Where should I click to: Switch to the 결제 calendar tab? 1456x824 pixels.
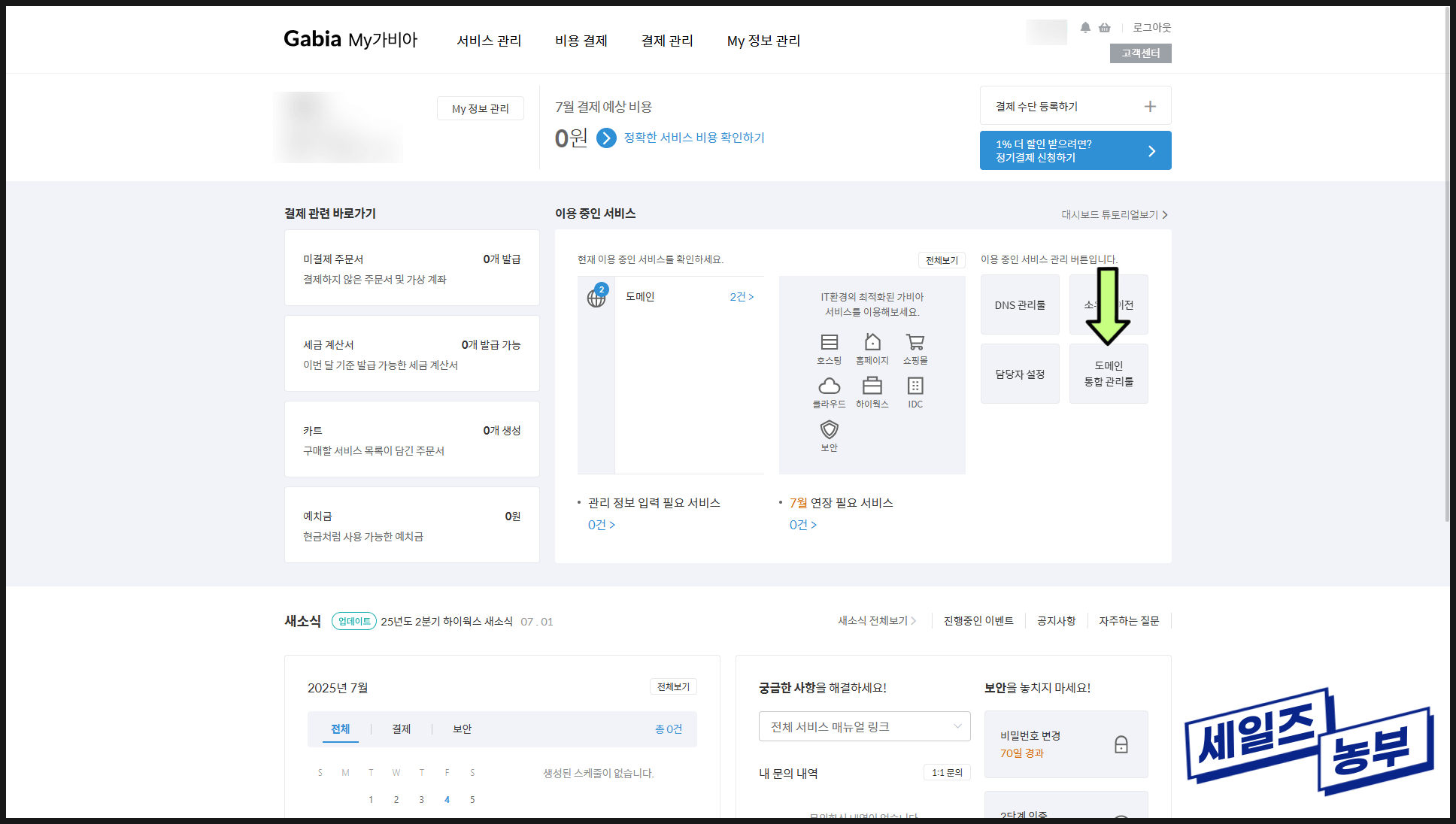tap(401, 729)
